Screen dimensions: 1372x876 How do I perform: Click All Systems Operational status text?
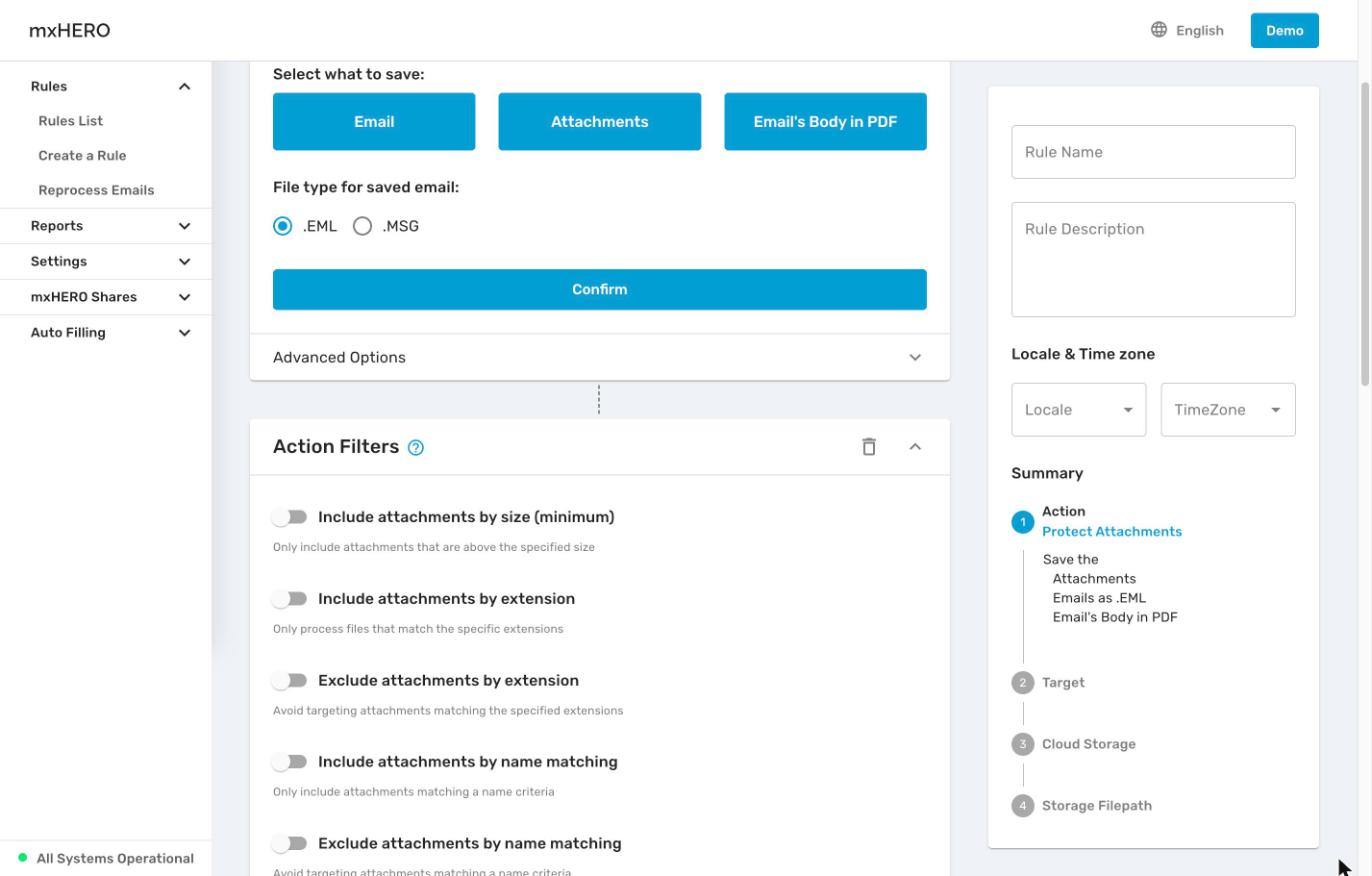click(x=115, y=858)
